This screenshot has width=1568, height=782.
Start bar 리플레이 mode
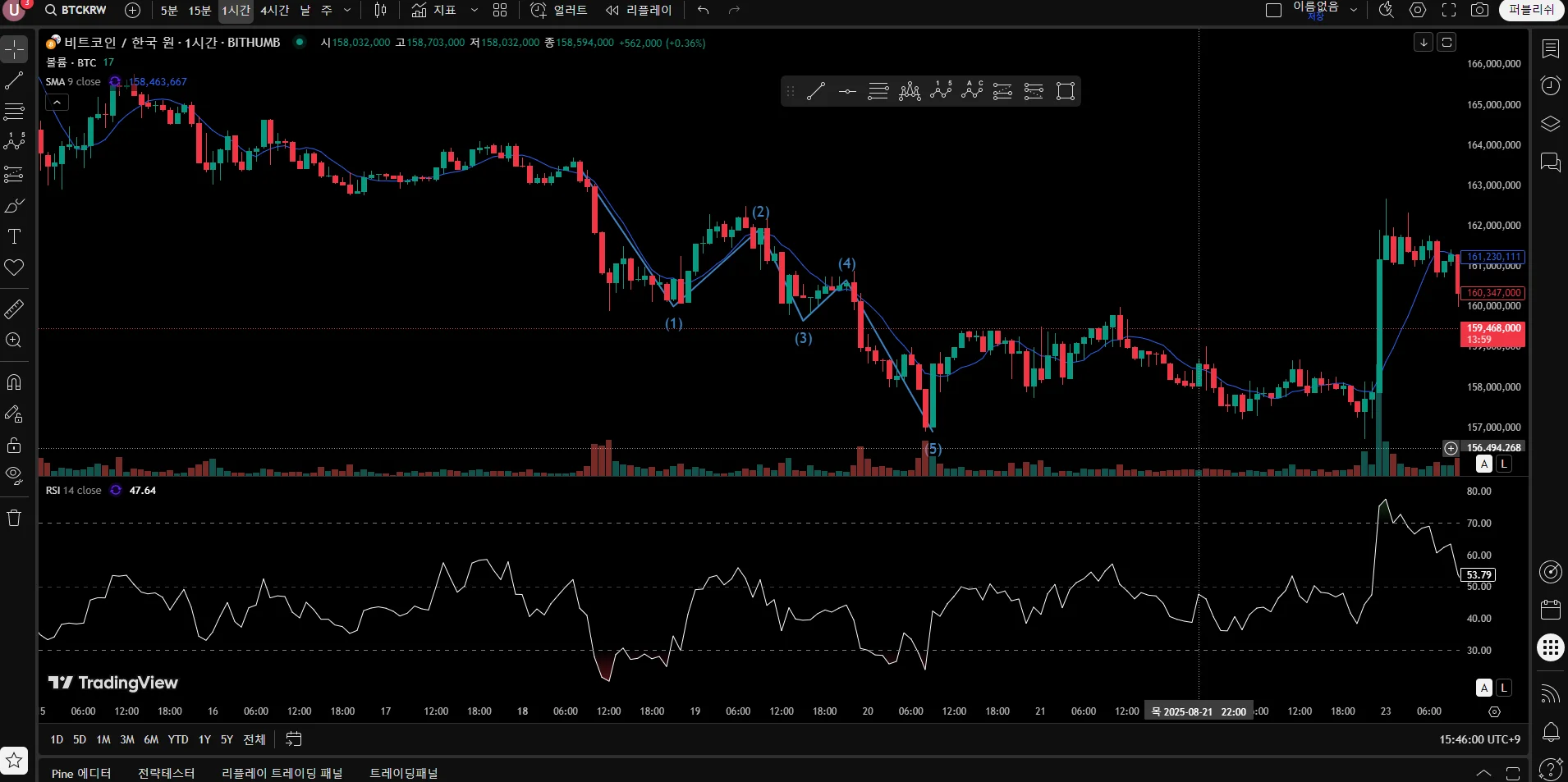tap(639, 11)
